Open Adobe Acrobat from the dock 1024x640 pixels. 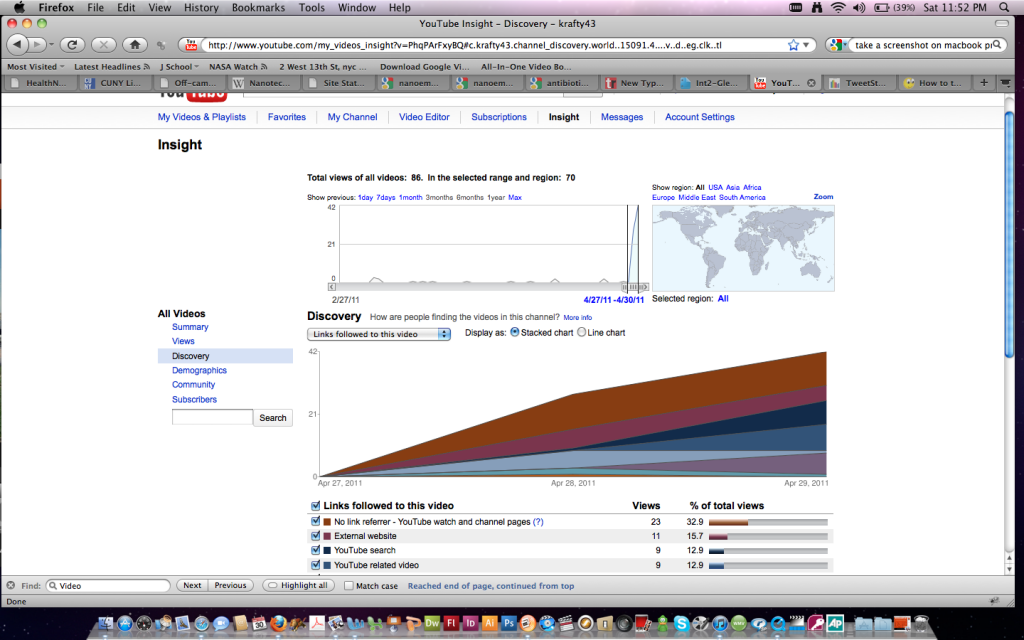[x=317, y=623]
